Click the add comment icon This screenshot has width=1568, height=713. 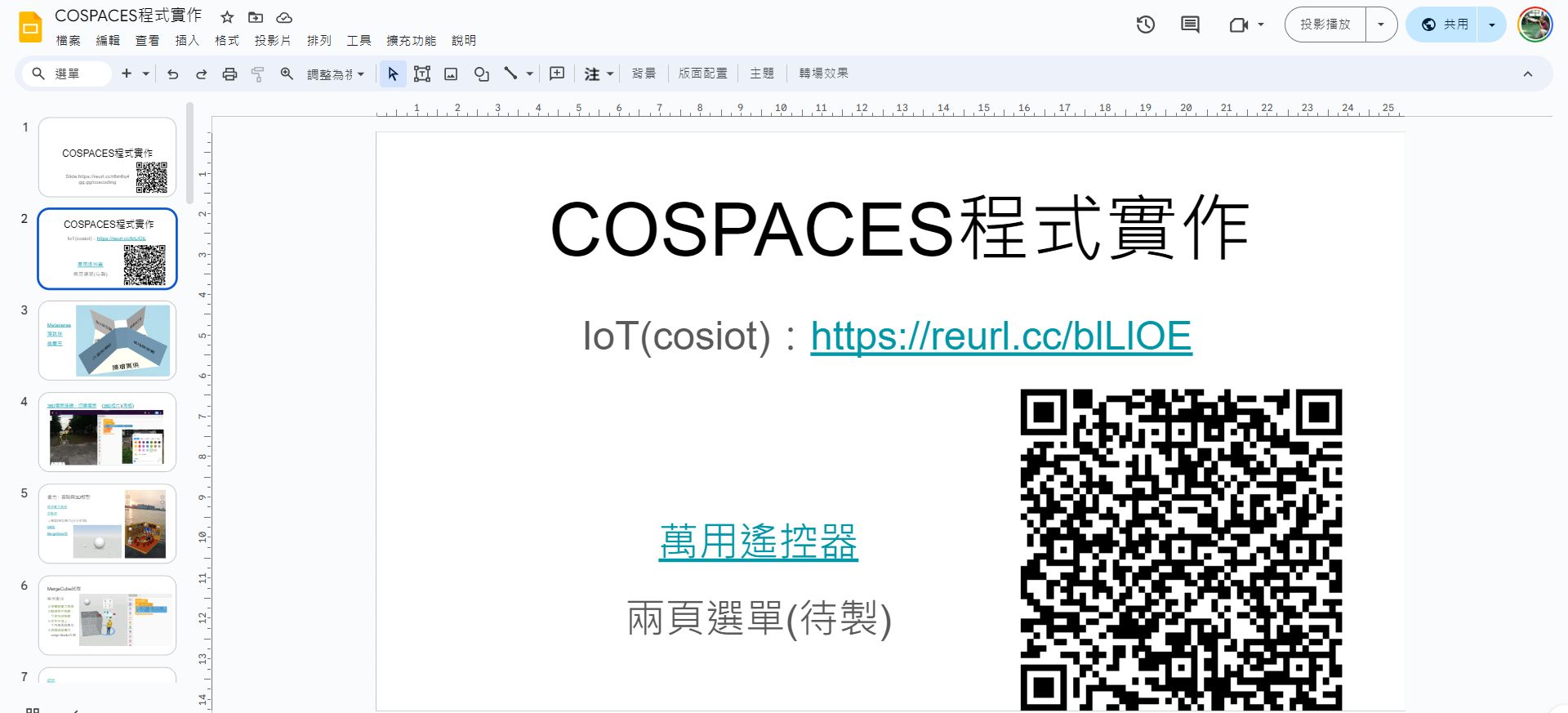point(557,74)
